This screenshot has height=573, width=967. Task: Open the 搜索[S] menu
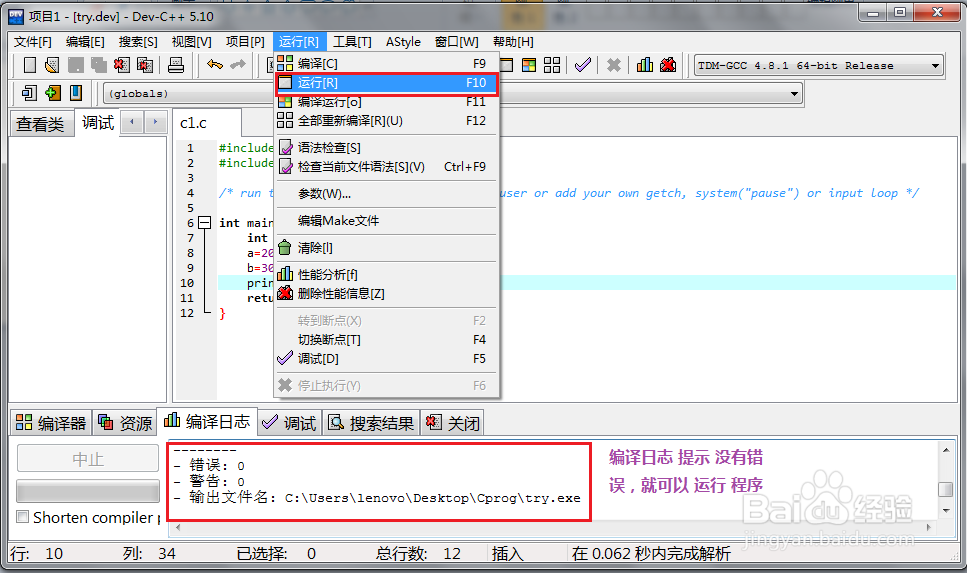138,42
